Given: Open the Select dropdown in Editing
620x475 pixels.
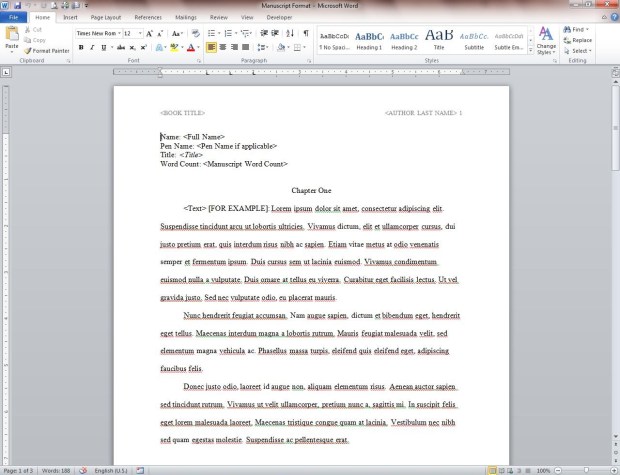Looking at the screenshot, I should point(578,51).
